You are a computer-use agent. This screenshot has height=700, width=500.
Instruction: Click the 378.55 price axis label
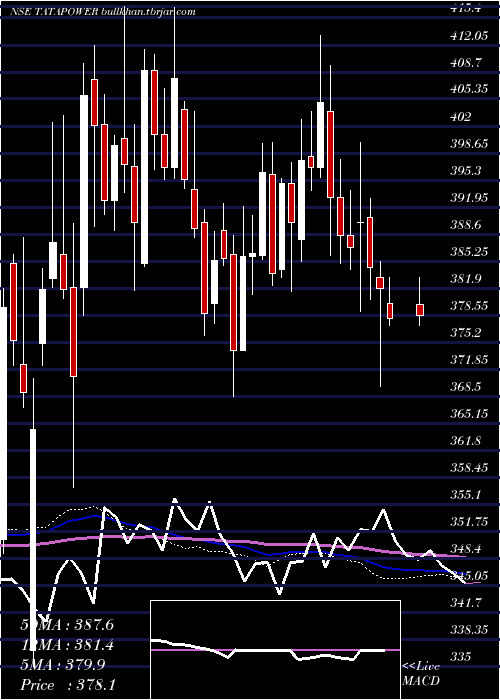click(x=469, y=306)
